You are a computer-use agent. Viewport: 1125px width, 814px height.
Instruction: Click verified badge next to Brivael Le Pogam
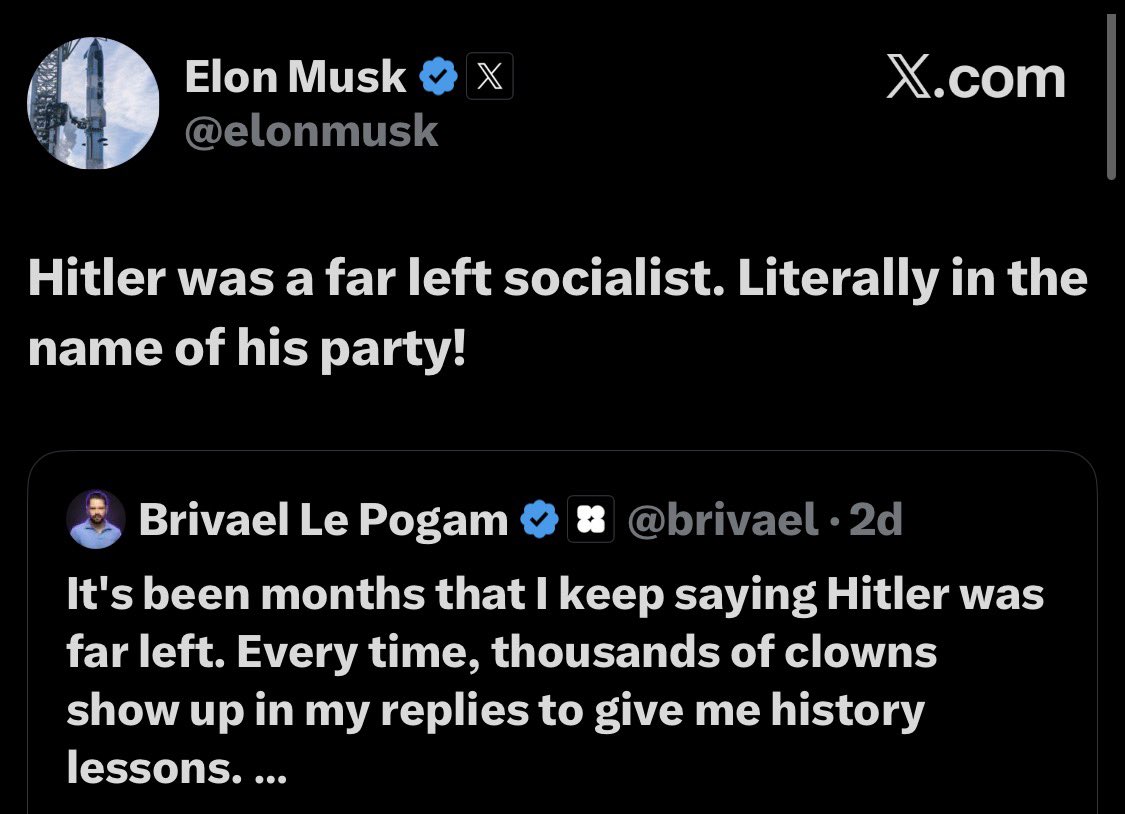click(539, 519)
